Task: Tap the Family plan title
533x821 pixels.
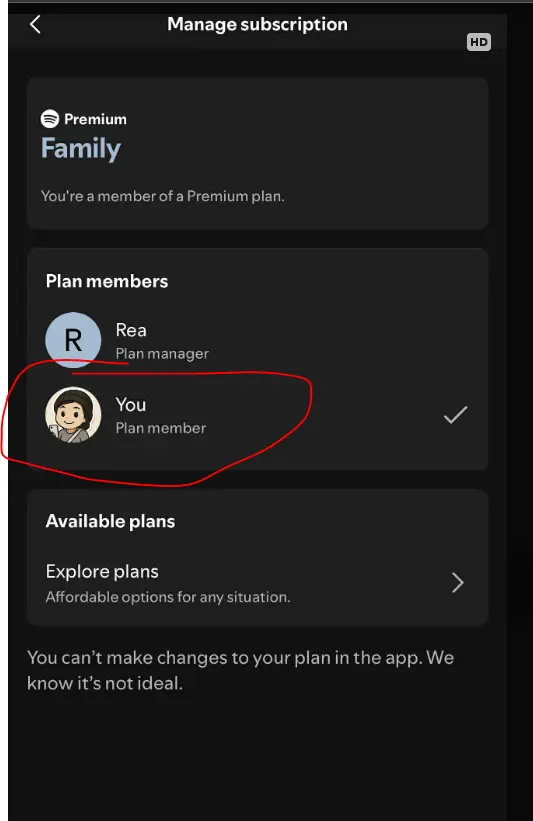Action: coord(81,148)
